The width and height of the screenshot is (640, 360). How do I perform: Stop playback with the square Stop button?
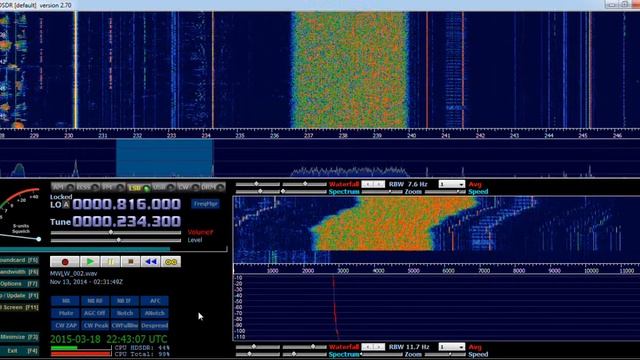pyautogui.click(x=131, y=262)
